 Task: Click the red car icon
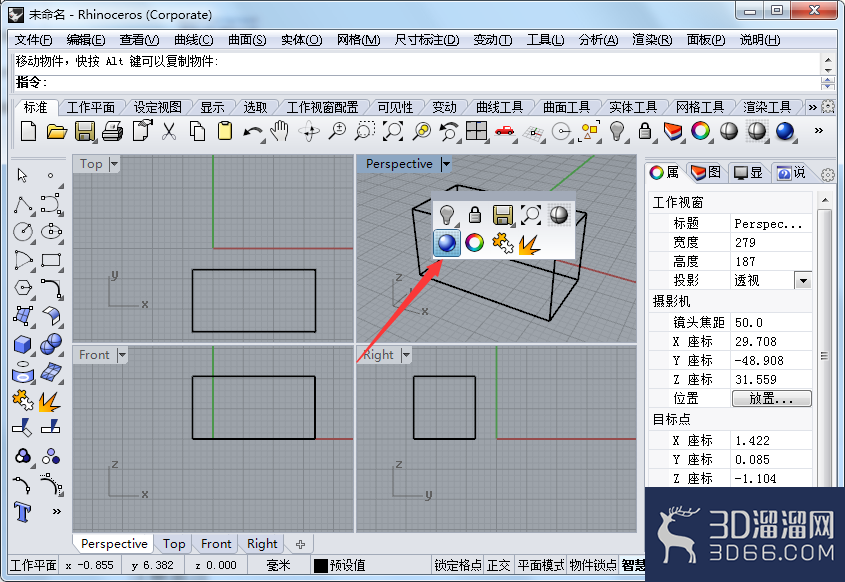point(504,131)
